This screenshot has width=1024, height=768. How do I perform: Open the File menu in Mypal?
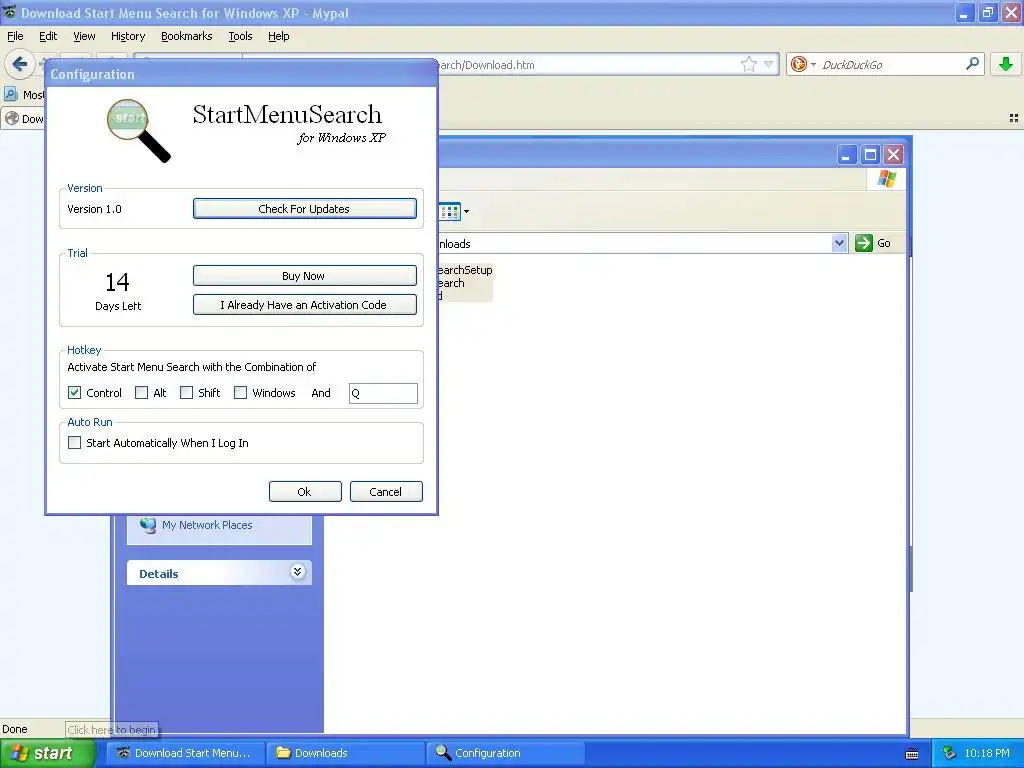15,36
